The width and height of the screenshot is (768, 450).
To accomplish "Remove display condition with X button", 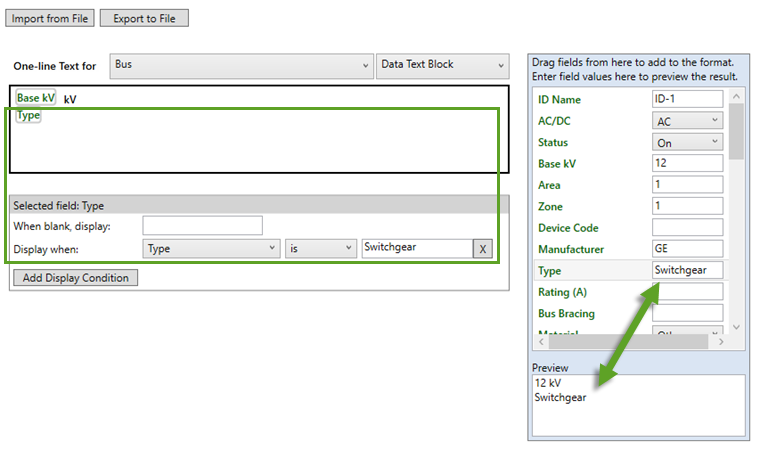I will 482,249.
